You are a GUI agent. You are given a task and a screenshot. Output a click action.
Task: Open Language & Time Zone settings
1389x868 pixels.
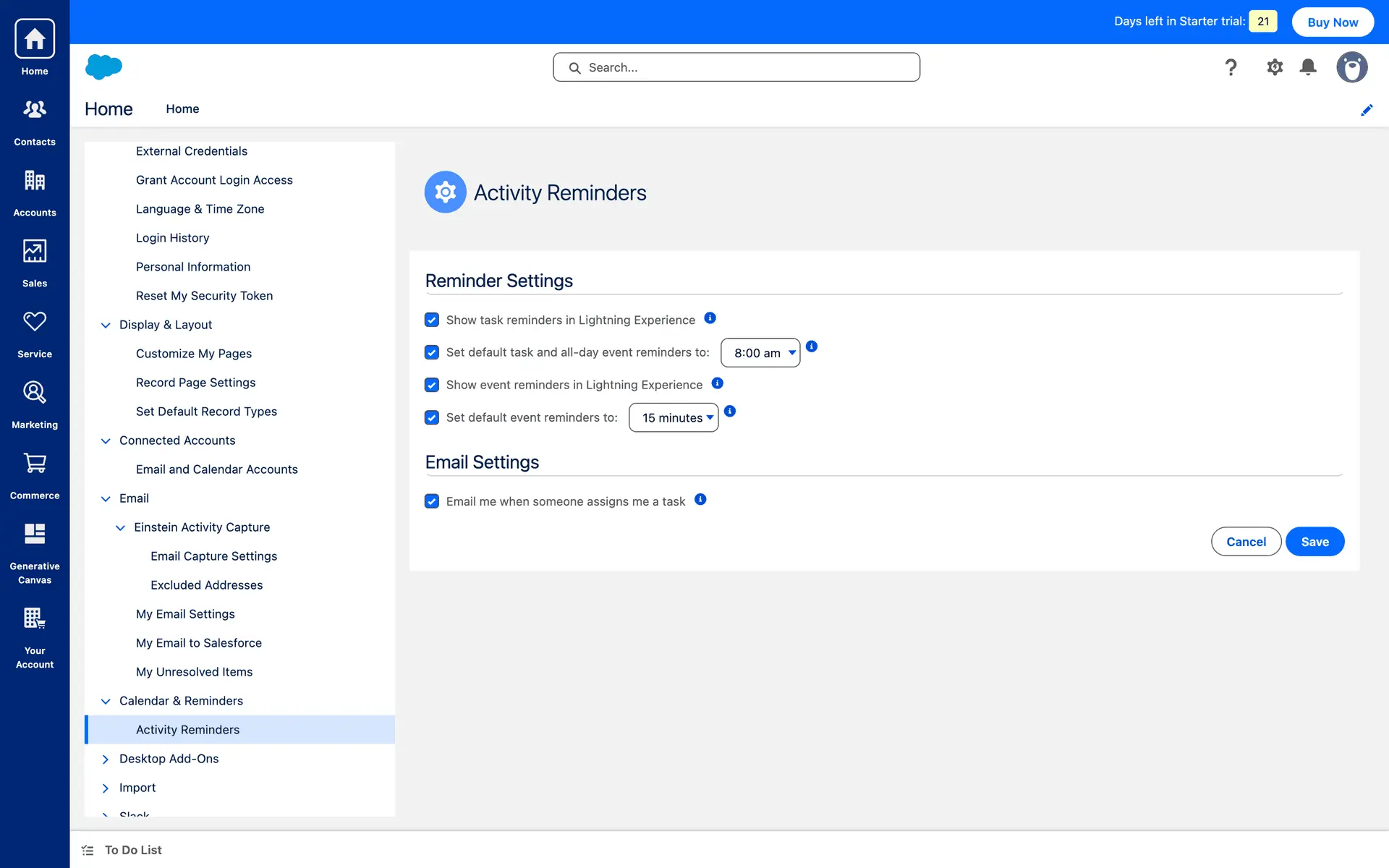click(x=200, y=209)
